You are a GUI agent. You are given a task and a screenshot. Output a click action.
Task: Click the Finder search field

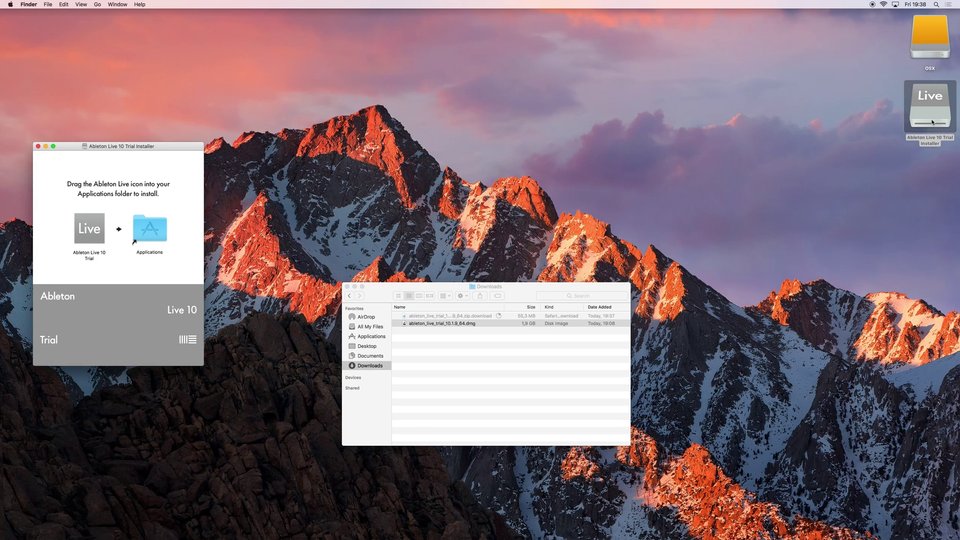coord(582,296)
